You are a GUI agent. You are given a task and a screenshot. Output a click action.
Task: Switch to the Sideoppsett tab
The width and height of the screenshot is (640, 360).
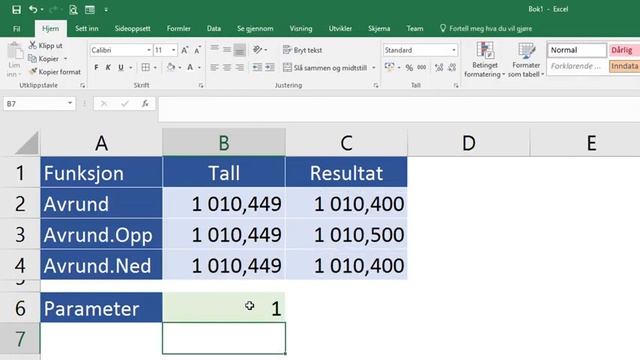(x=132, y=29)
